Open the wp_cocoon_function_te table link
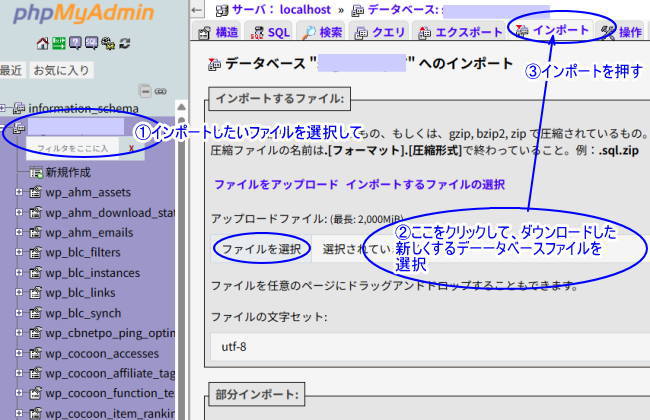This screenshot has width=650, height=420. 110,393
